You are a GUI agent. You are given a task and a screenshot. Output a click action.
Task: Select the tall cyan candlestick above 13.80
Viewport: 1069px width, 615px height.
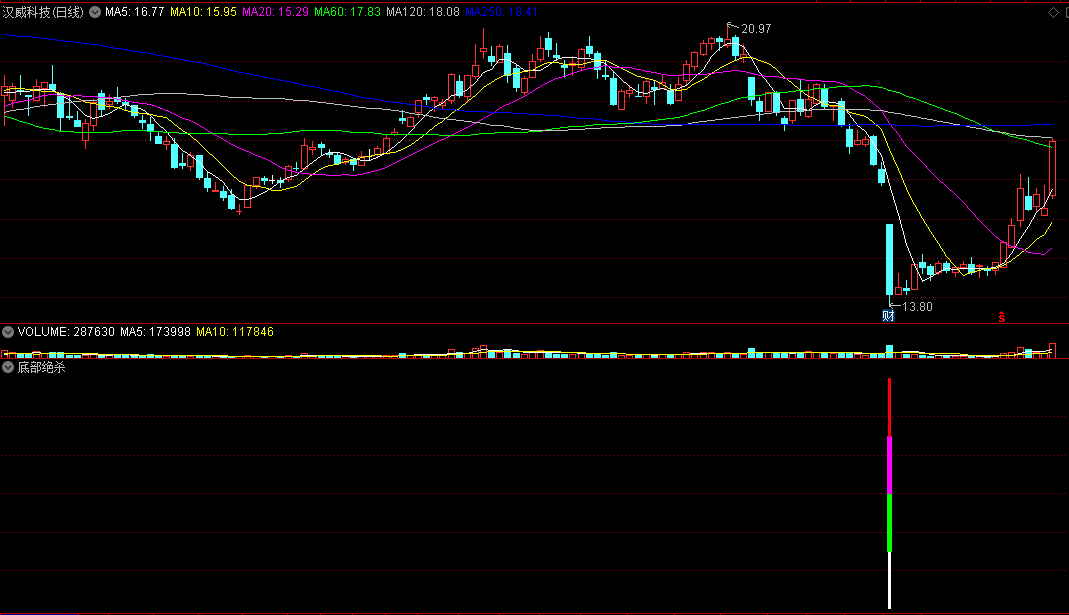pyautogui.click(x=889, y=259)
